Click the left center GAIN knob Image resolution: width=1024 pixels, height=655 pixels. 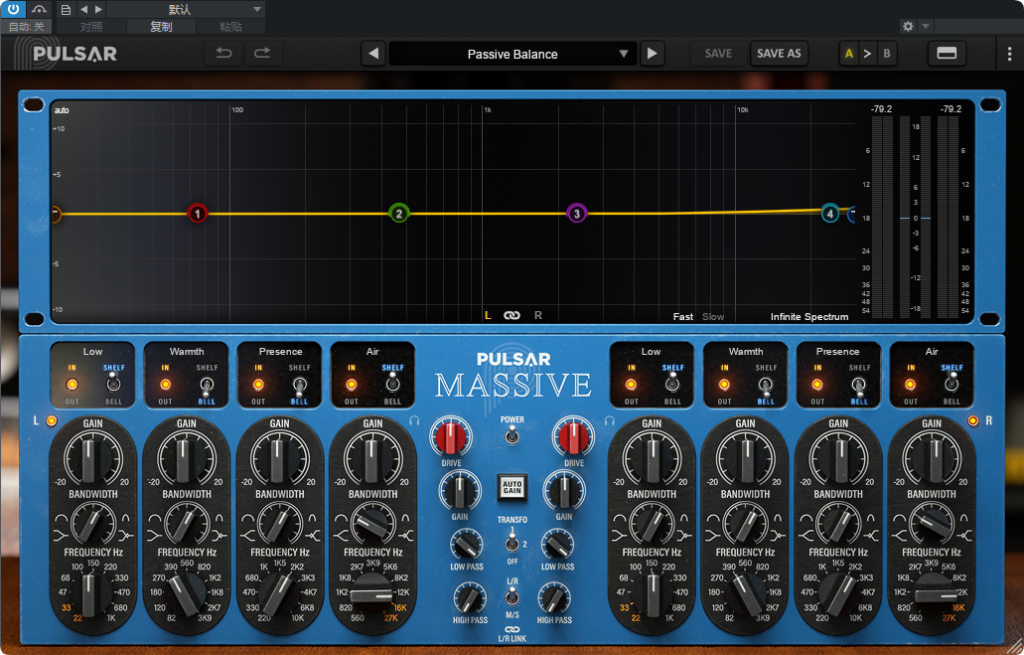(x=460, y=491)
